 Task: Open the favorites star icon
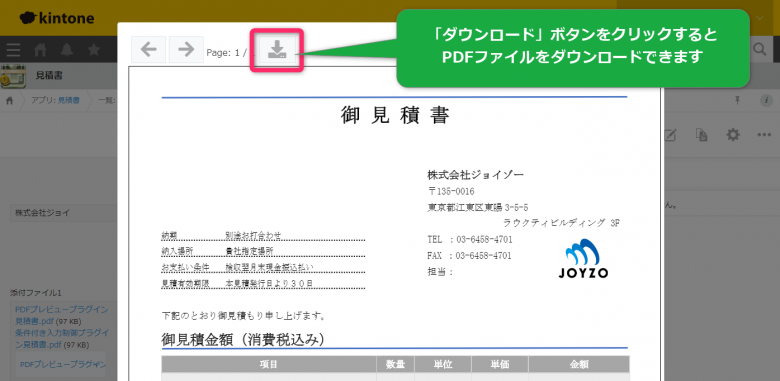[x=94, y=50]
